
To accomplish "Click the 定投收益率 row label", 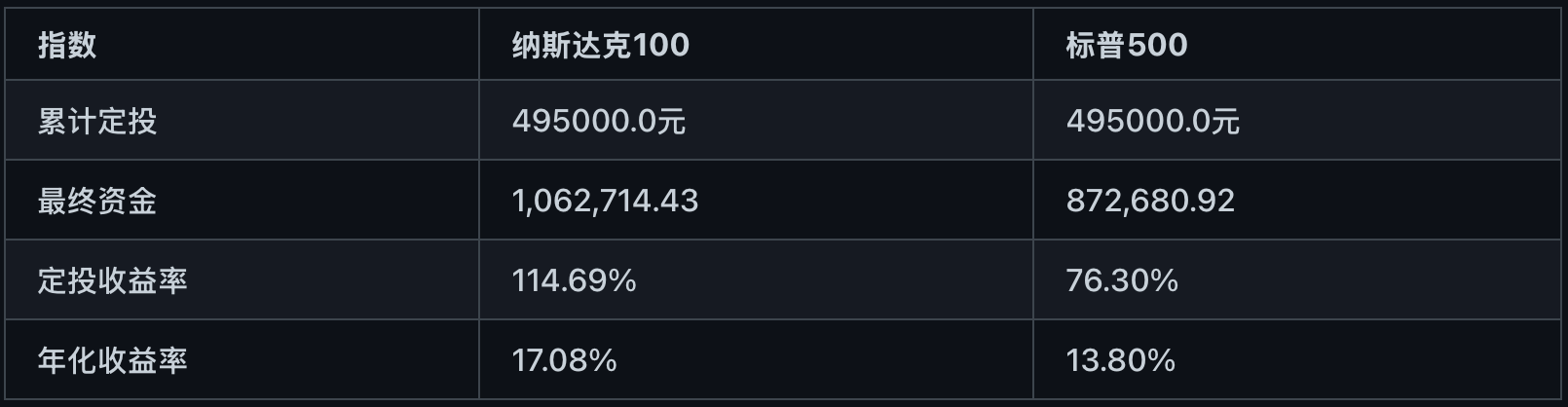I will [x=112, y=281].
